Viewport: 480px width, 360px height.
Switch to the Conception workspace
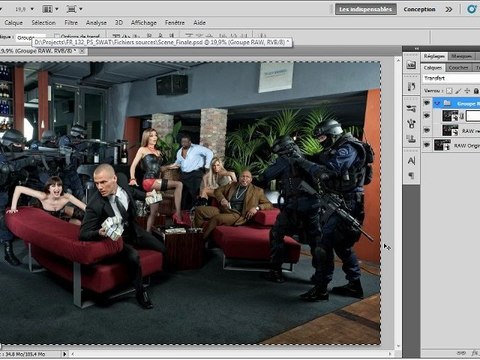click(419, 9)
